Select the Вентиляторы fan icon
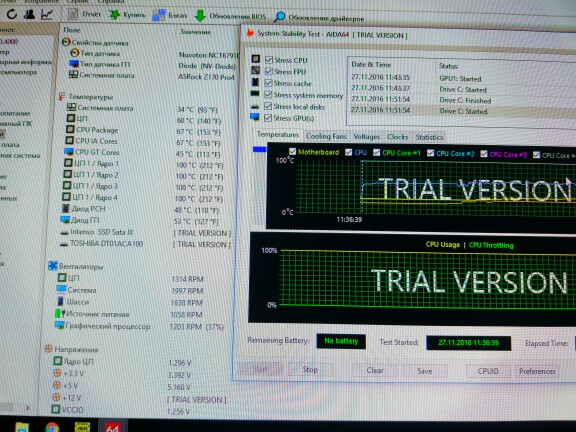Viewport: 576px width, 432px height. pyautogui.click(x=53, y=266)
